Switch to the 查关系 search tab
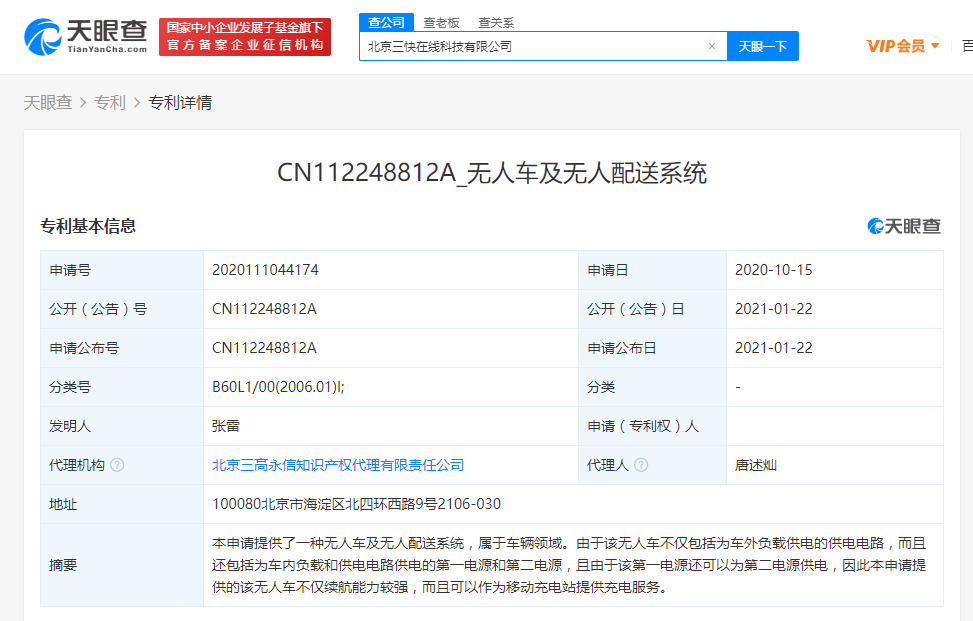This screenshot has width=973, height=621. click(x=496, y=22)
